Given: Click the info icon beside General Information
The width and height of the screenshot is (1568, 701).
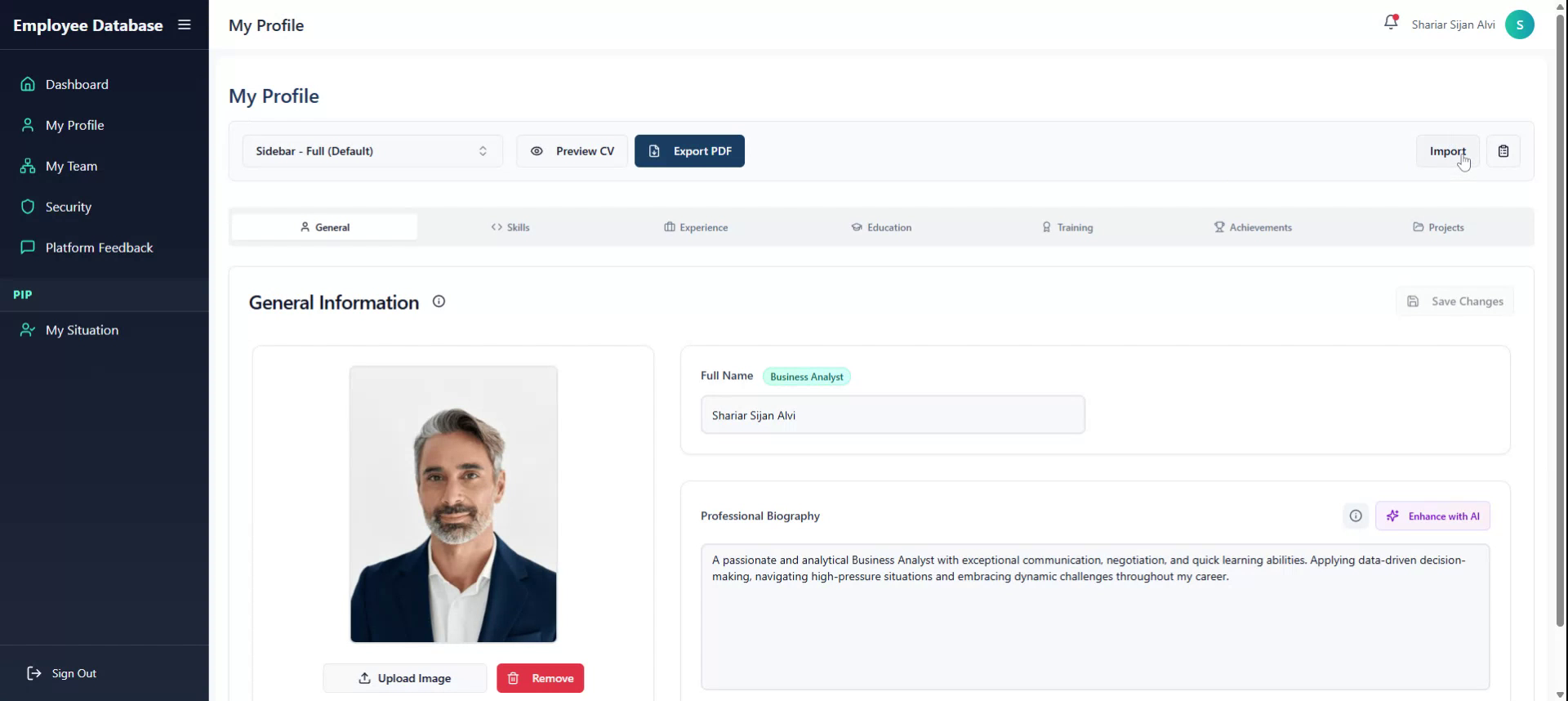Looking at the screenshot, I should tap(439, 301).
